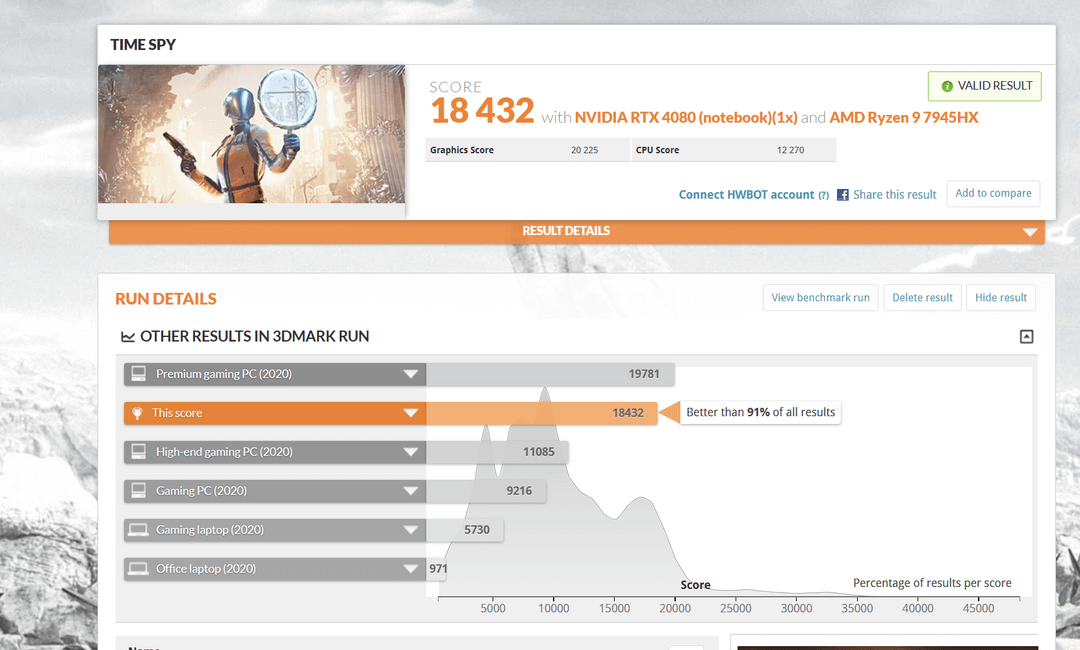Click the Facebook share icon

pyautogui.click(x=842, y=195)
